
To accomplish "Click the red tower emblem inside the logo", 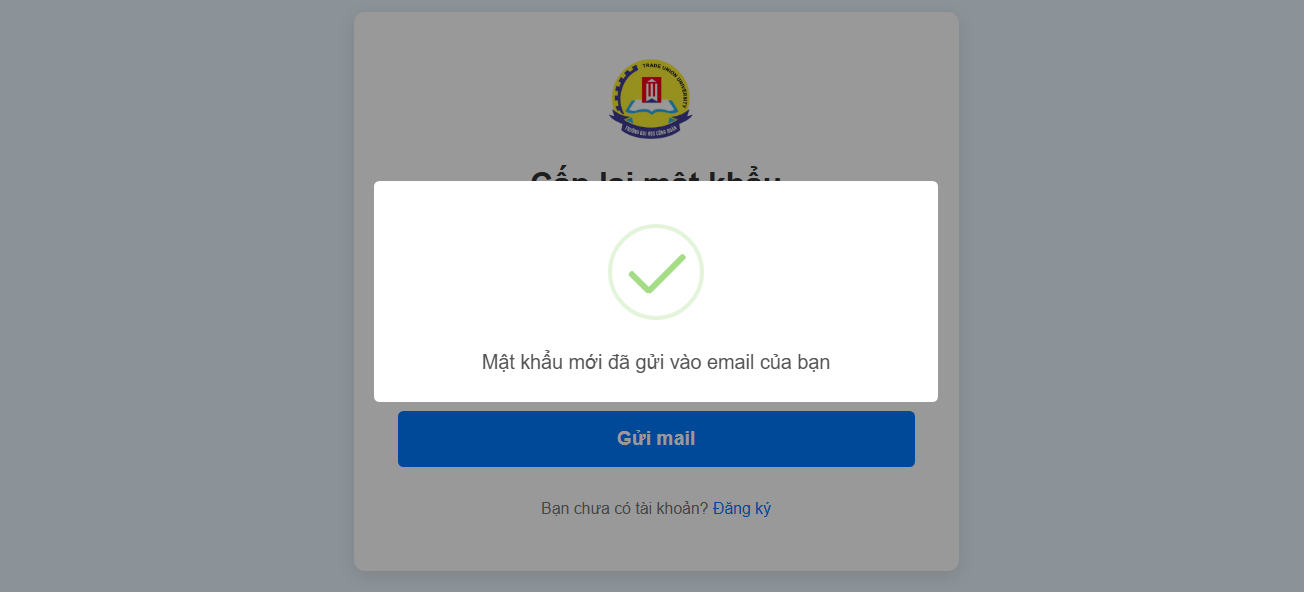I will pyautogui.click(x=651, y=89).
